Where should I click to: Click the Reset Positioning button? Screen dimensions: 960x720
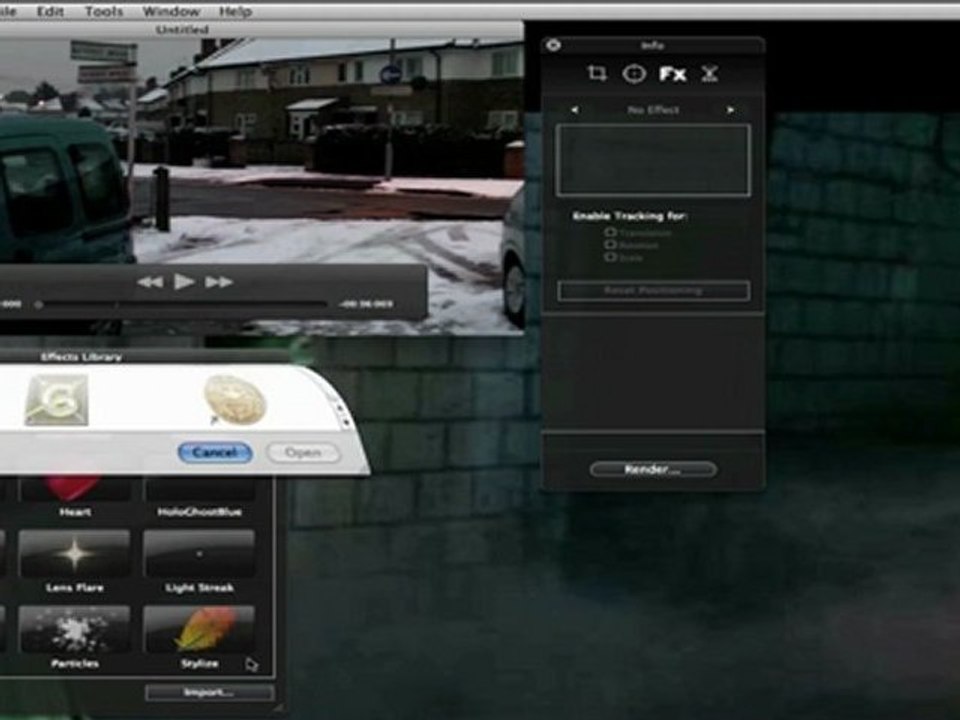(653, 290)
